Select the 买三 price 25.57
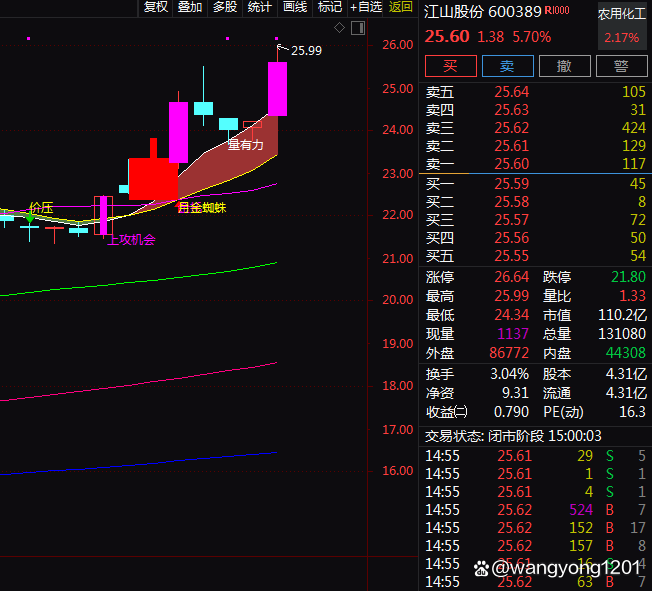 tap(511, 220)
